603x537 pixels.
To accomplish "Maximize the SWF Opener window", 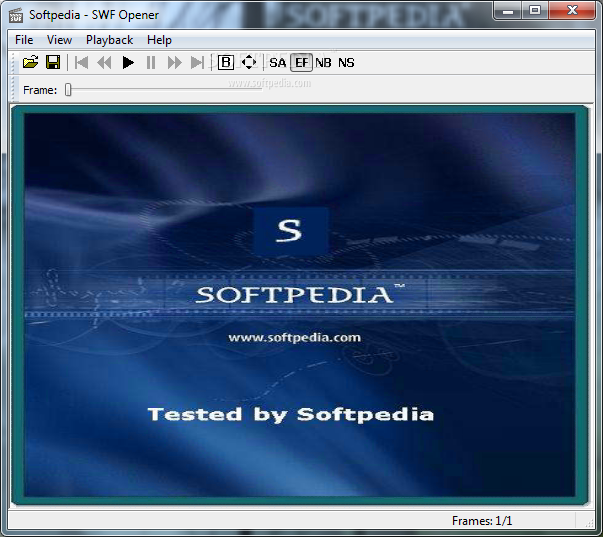I will pos(535,10).
